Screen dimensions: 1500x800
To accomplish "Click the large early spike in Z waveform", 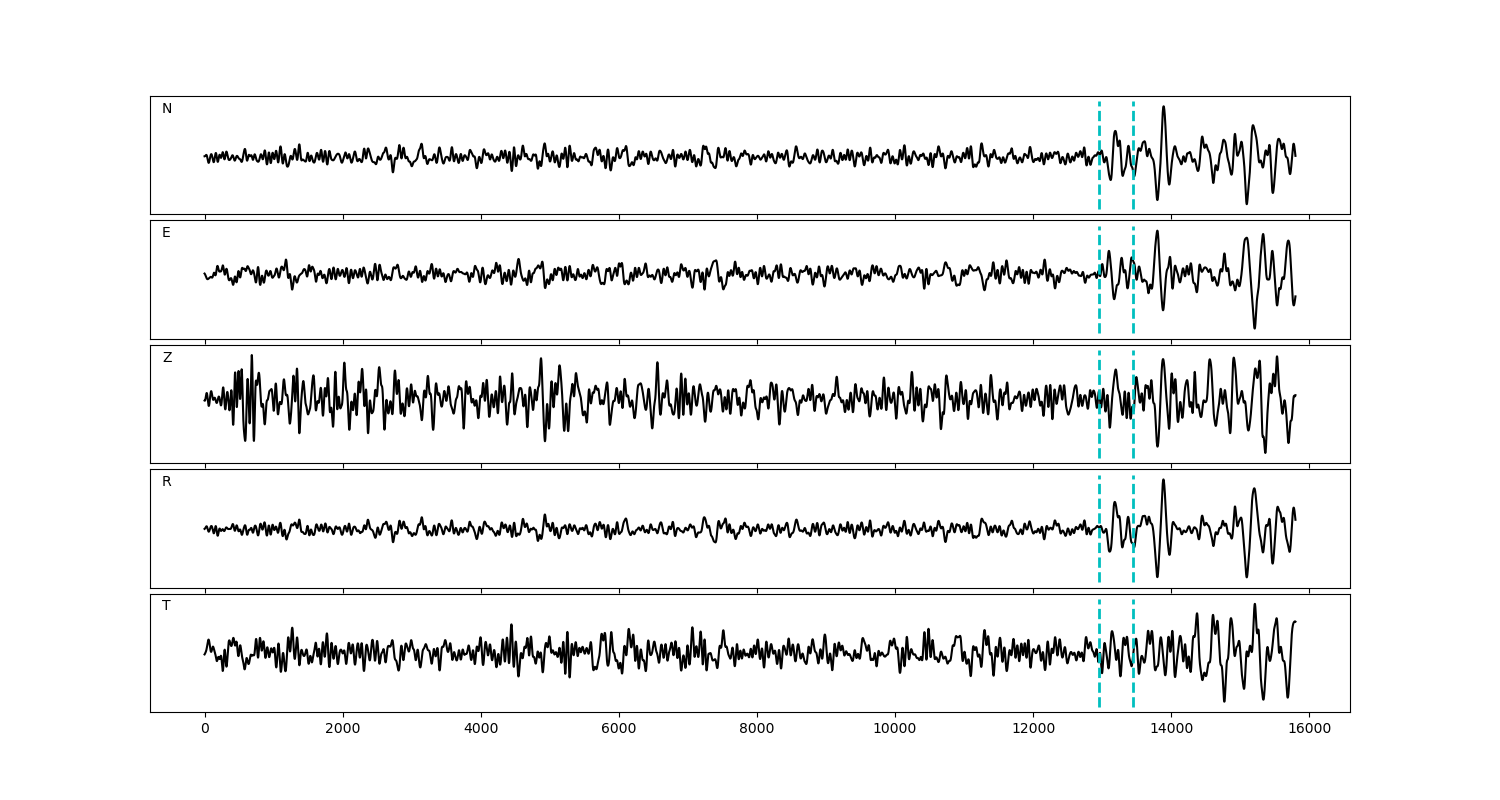I will (251, 356).
